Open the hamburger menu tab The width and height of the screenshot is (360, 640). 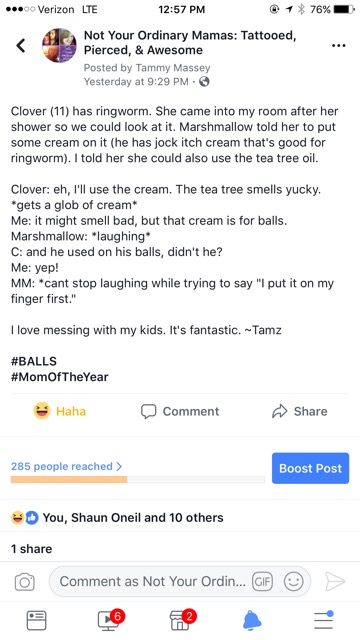coord(324,620)
